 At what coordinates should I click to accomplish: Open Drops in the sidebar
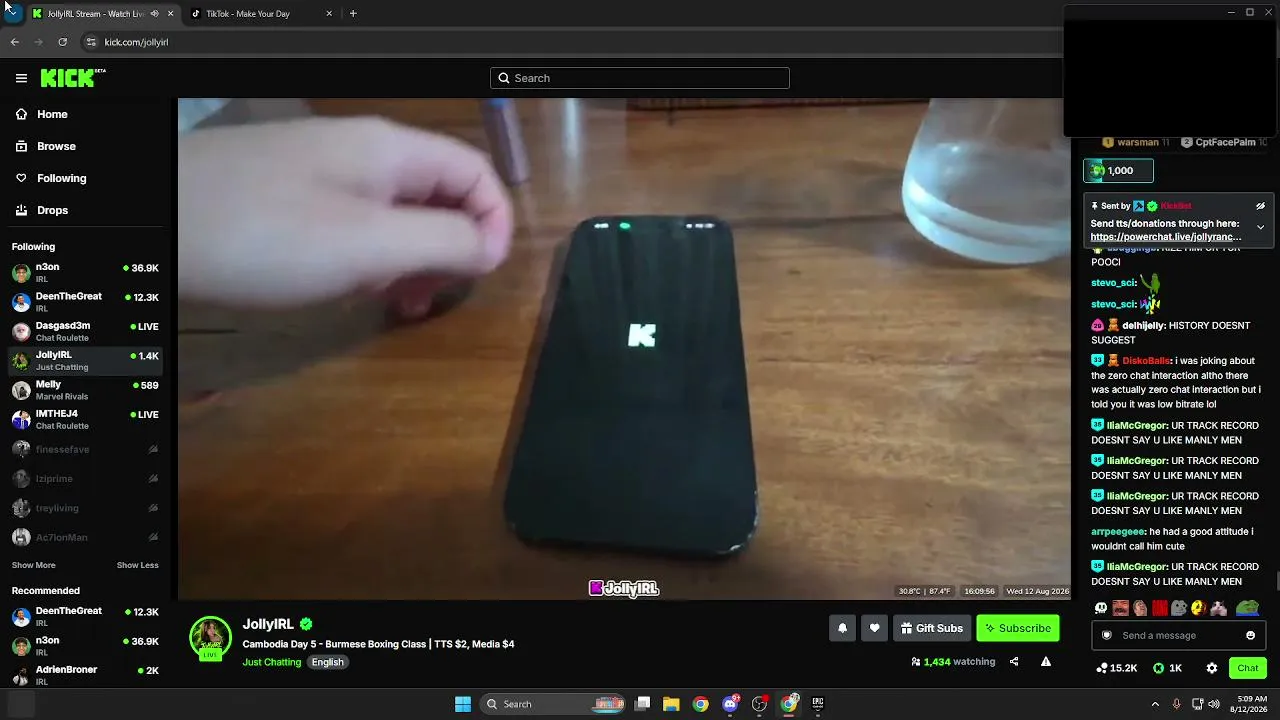pyautogui.click(x=52, y=210)
